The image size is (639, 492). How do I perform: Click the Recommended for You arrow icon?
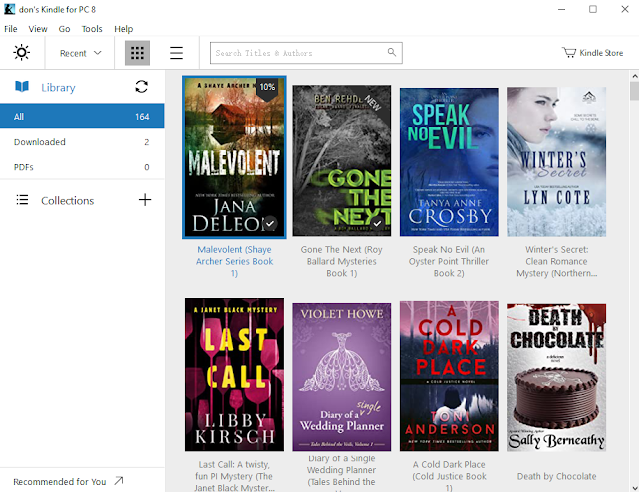(119, 481)
